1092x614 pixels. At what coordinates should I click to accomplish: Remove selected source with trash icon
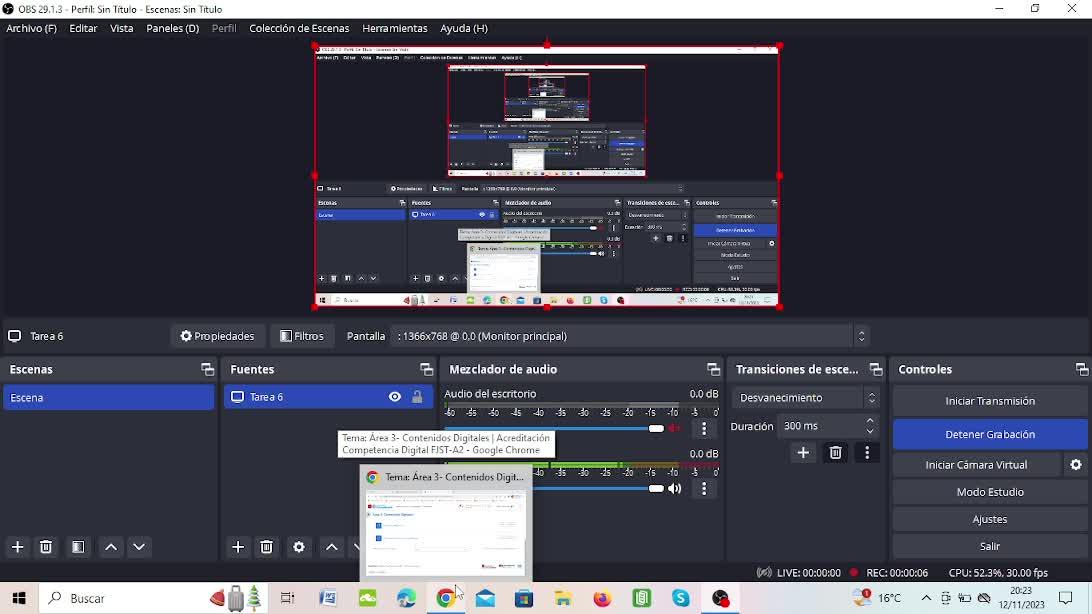click(266, 547)
